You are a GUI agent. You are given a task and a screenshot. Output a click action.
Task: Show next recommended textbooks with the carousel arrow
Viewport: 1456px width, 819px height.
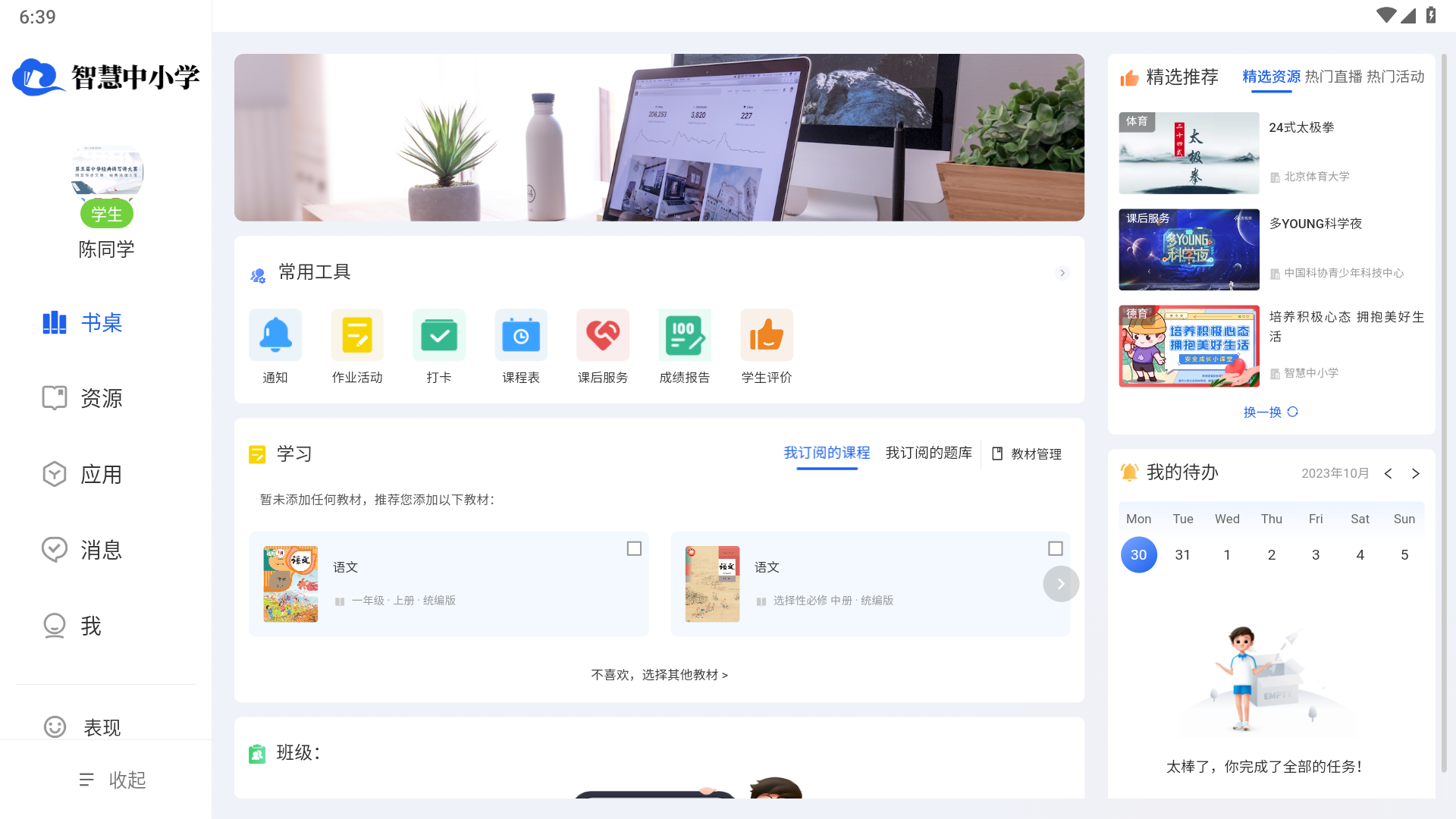pos(1060,584)
